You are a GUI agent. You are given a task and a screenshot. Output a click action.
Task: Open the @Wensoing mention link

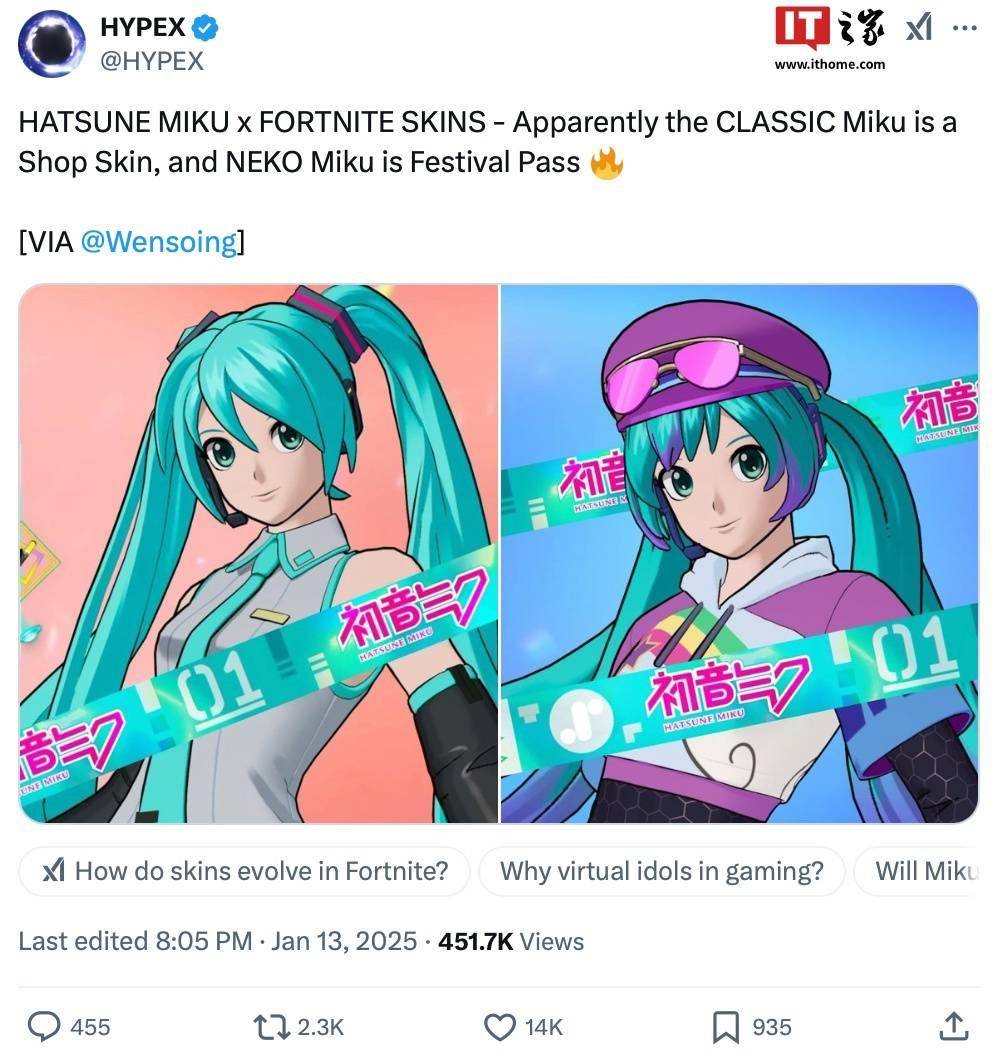pos(159,242)
